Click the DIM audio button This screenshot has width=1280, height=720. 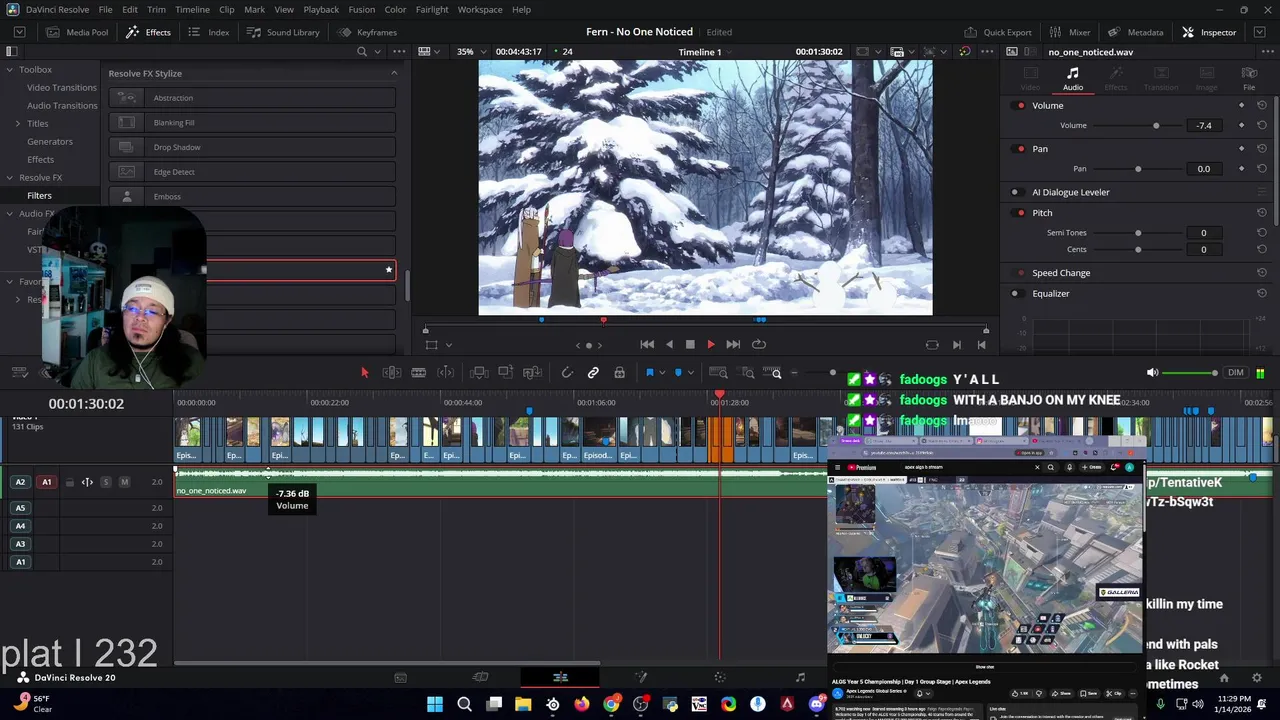1236,373
